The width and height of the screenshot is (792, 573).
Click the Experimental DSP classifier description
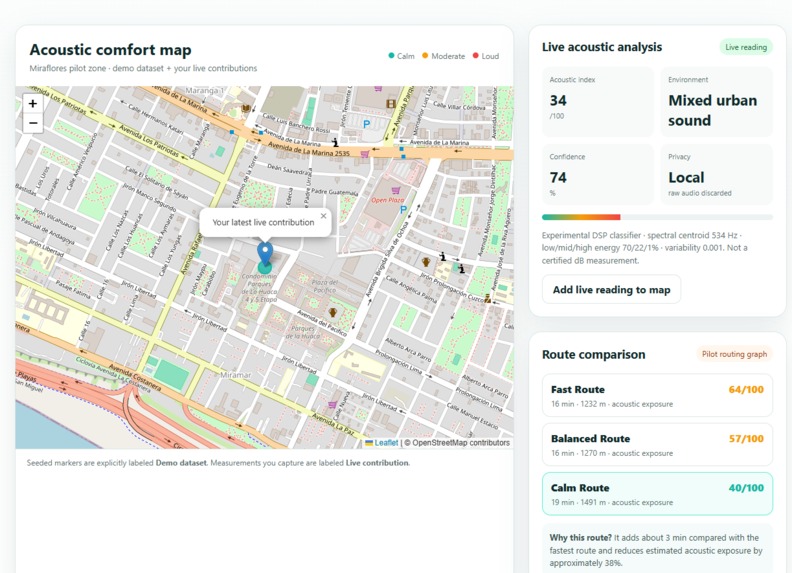point(645,248)
